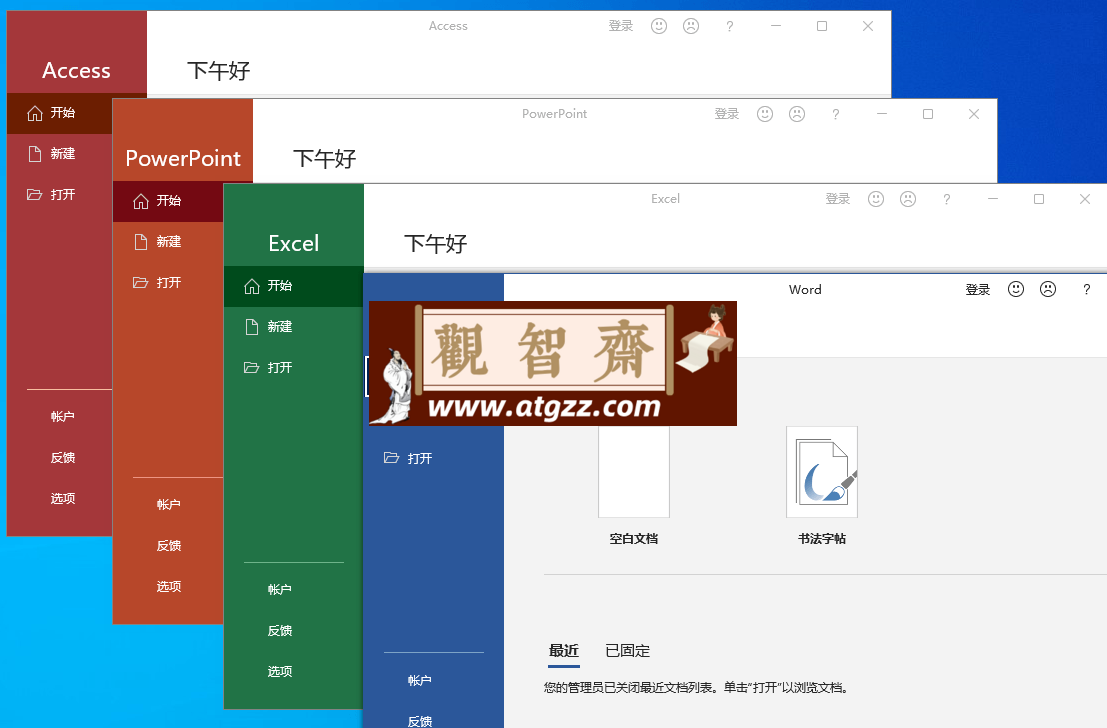Close the Excel window
Image resolution: width=1107 pixels, height=728 pixels.
[1085, 199]
